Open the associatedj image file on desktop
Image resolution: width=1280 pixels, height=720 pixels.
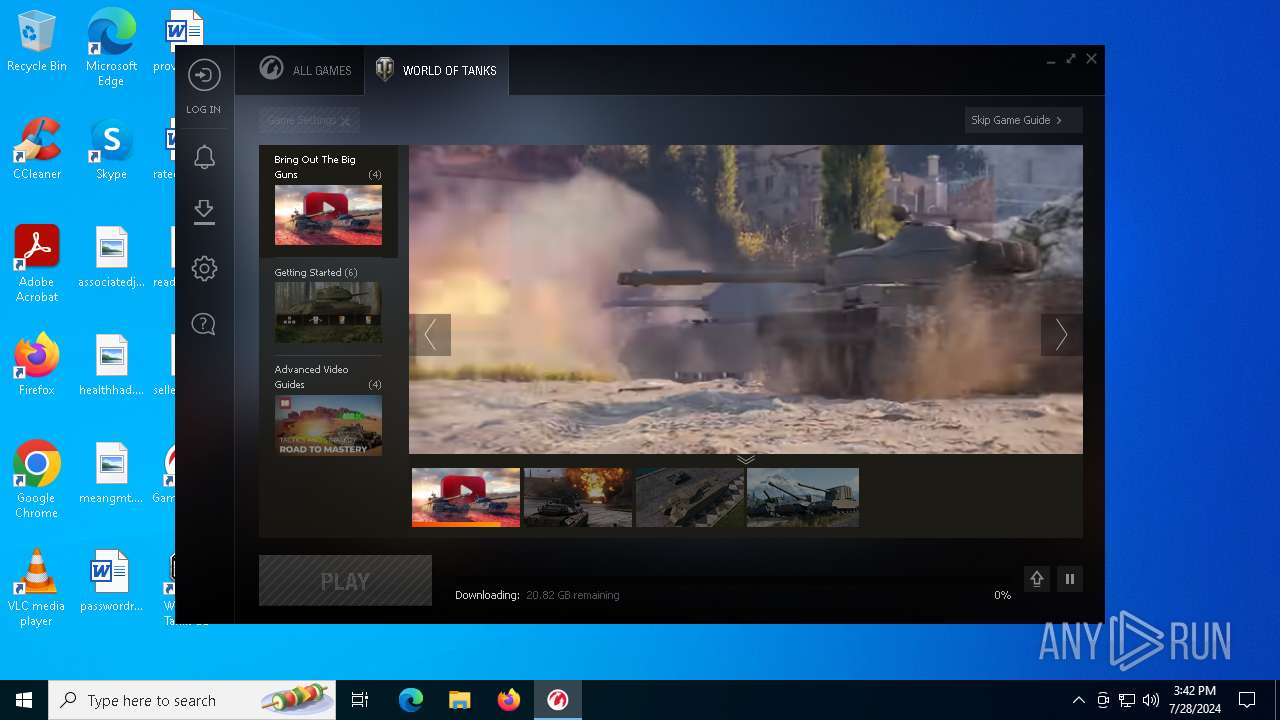[x=111, y=257]
